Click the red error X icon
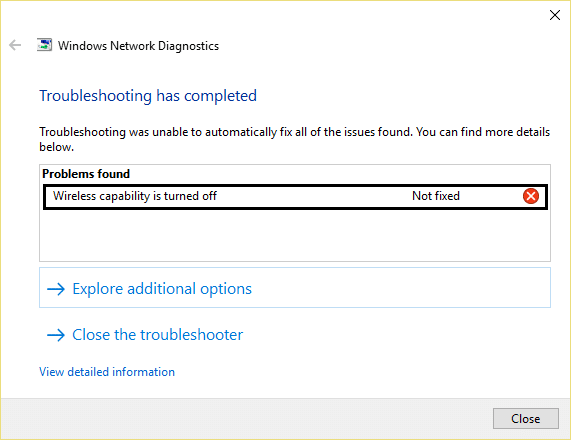The width and height of the screenshot is (571, 440). coord(531,196)
